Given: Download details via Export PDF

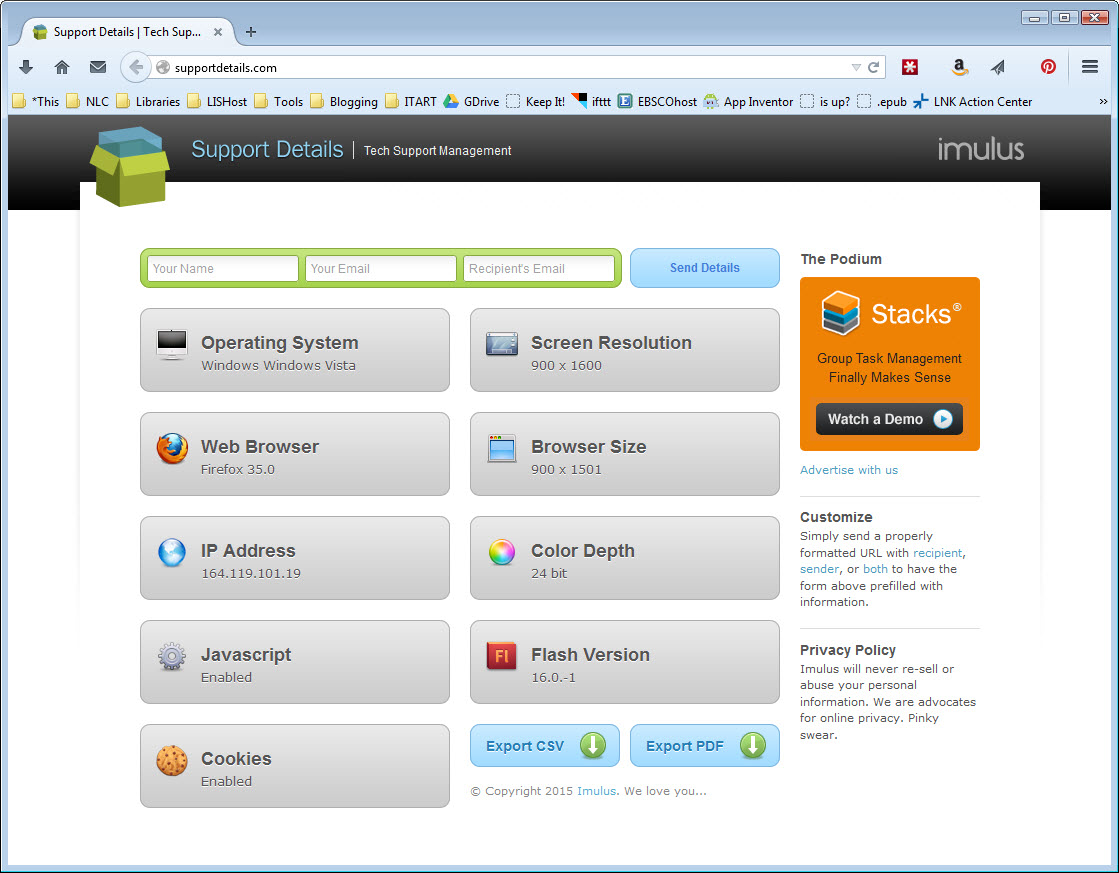Looking at the screenshot, I should (x=704, y=746).
